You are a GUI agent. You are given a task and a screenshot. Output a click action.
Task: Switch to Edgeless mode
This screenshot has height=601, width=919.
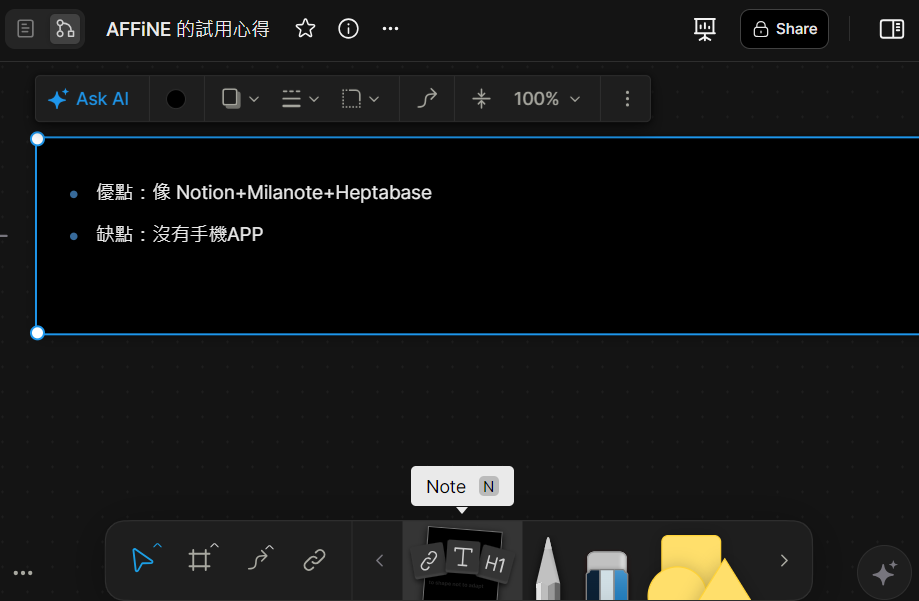(64, 29)
